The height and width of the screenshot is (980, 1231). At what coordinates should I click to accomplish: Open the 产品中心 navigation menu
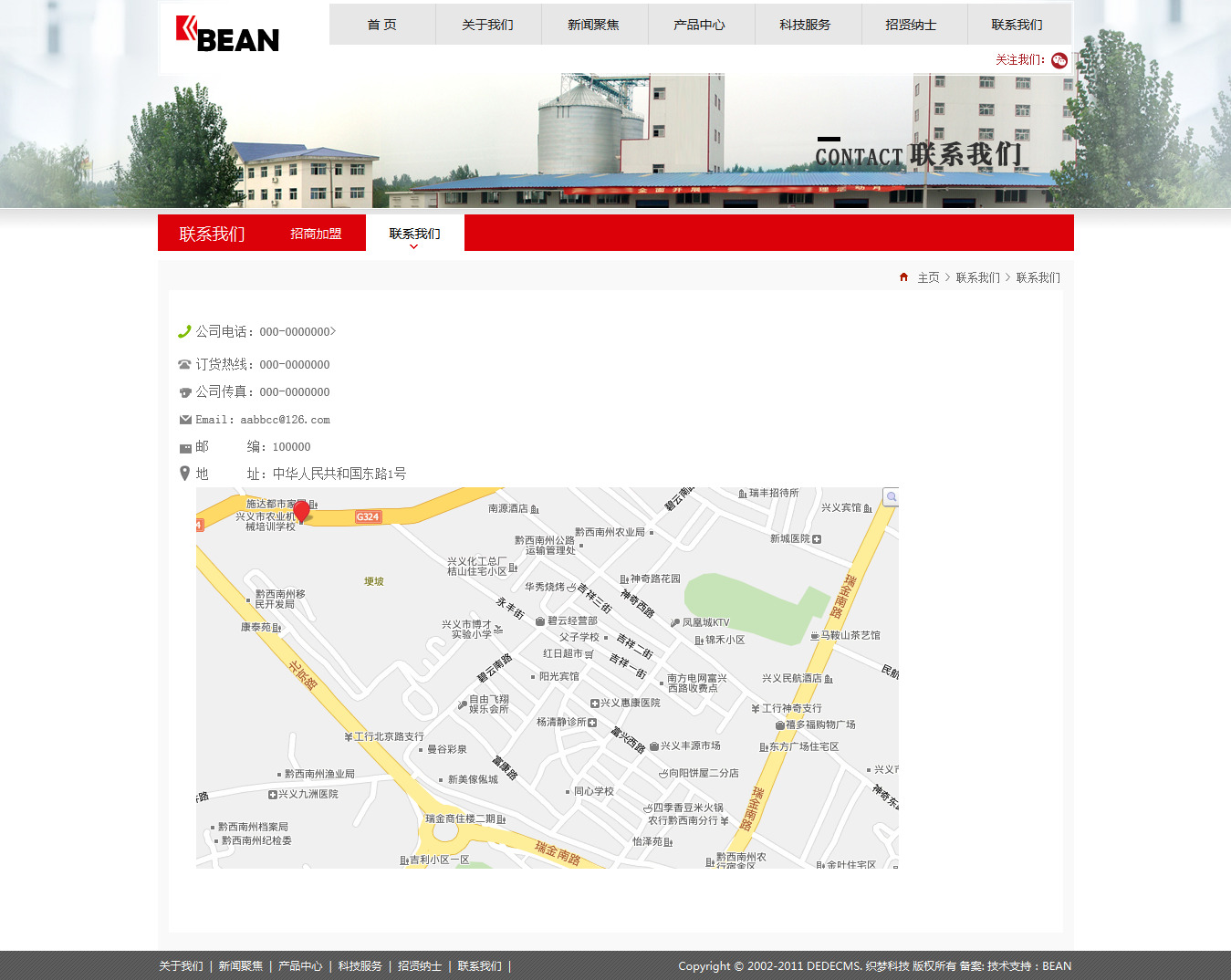tap(699, 25)
